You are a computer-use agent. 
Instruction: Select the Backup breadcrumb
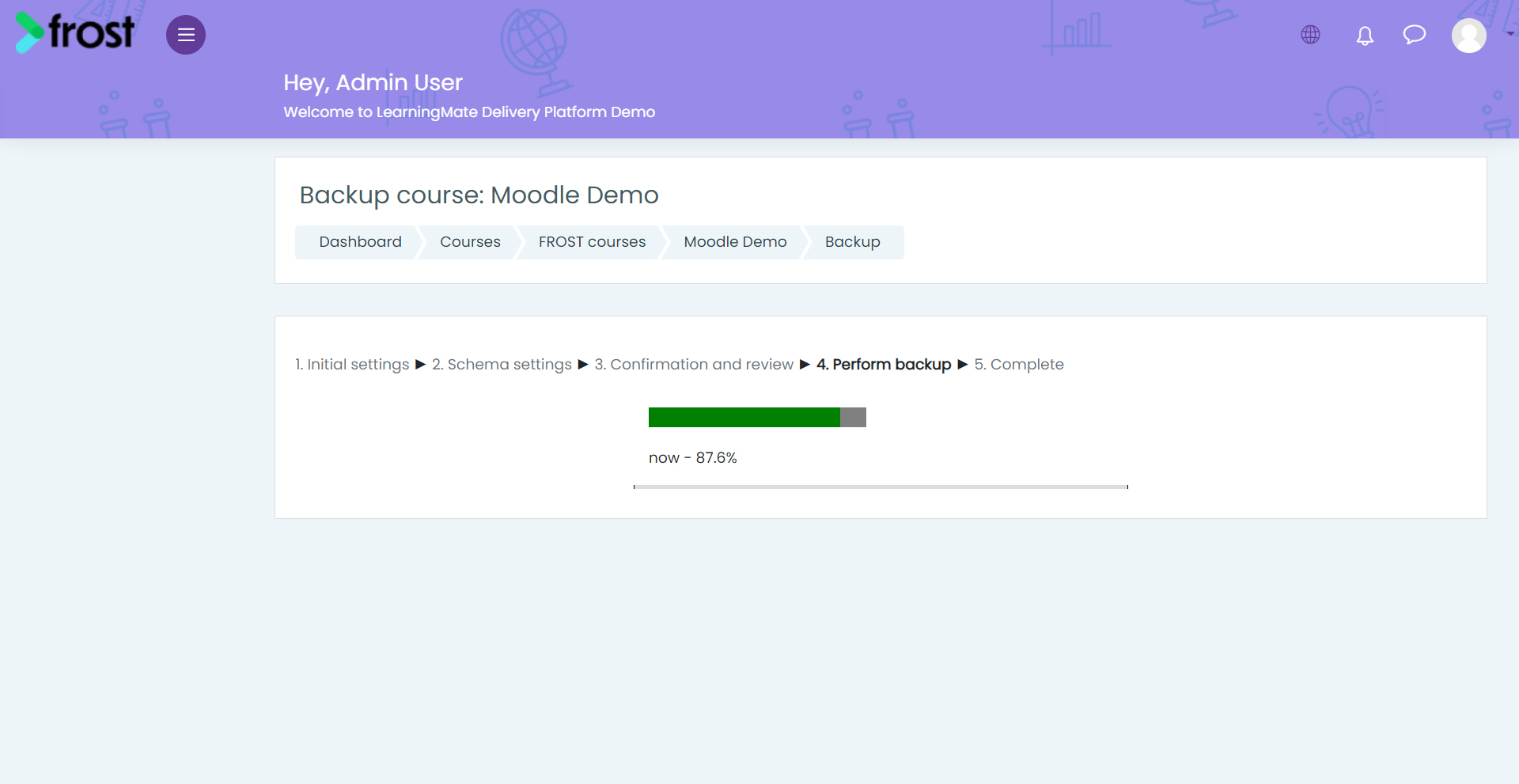(x=852, y=242)
